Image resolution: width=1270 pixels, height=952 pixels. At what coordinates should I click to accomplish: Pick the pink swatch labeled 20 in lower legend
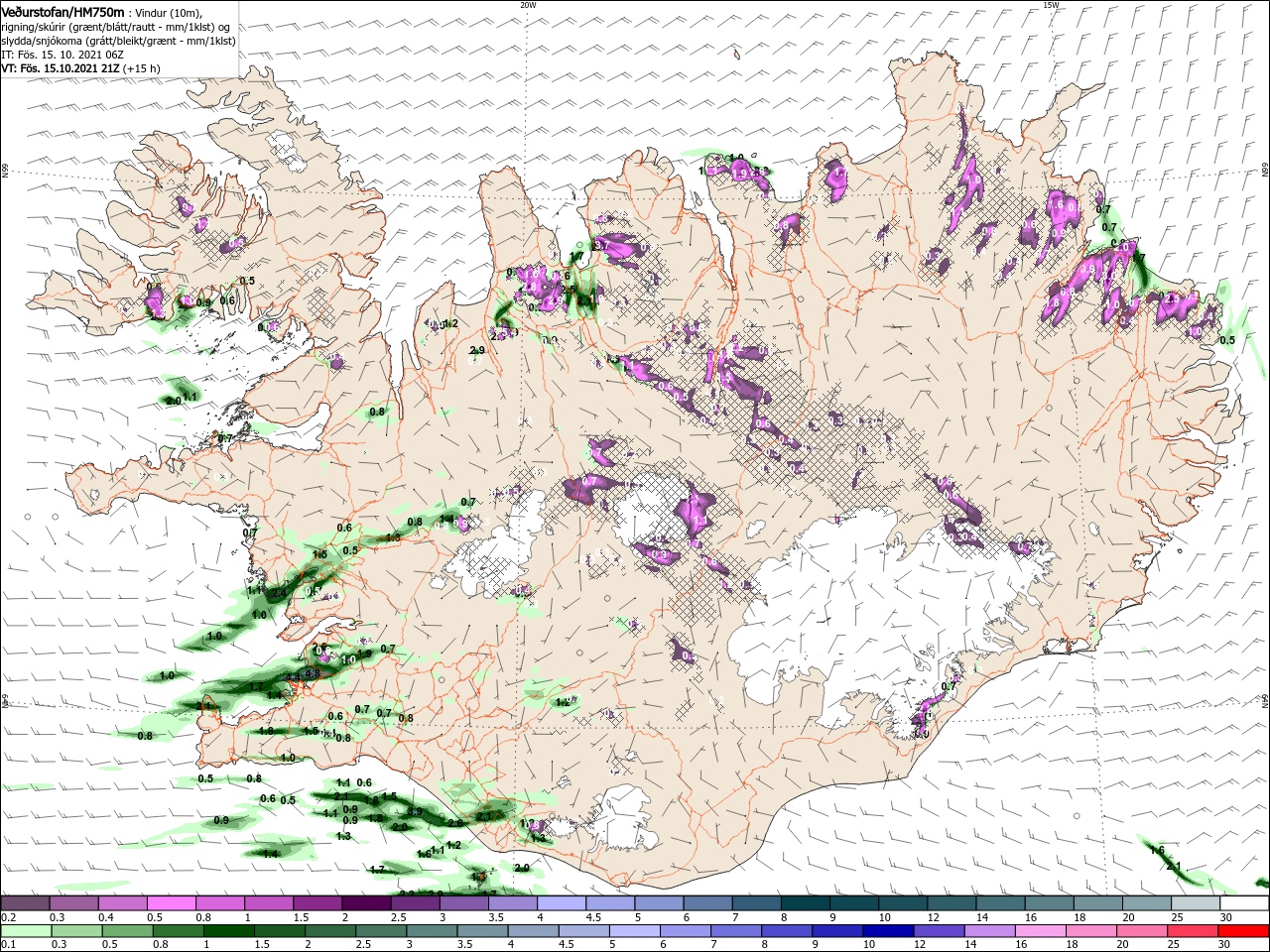click(1143, 930)
